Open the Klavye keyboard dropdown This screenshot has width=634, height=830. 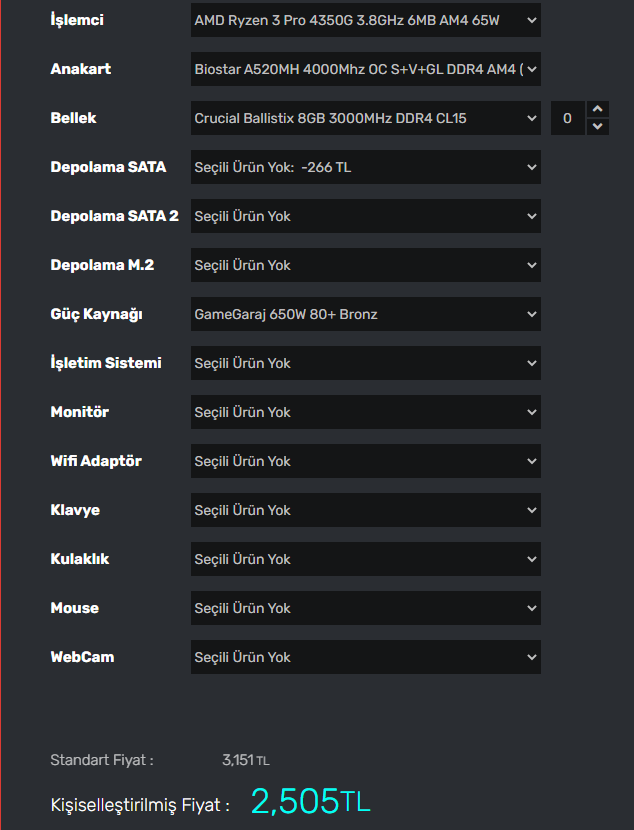click(x=365, y=510)
